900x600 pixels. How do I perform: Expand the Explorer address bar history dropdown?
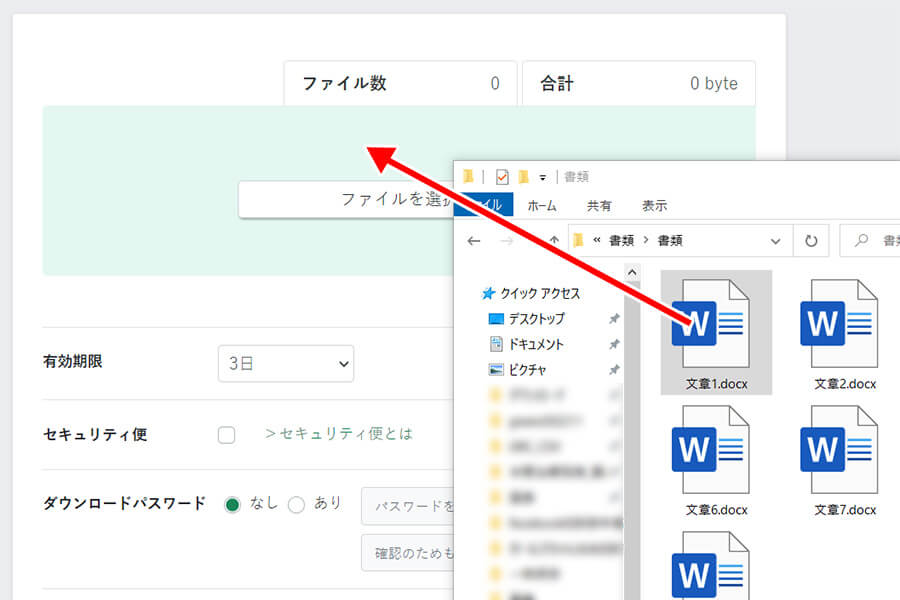click(x=775, y=241)
